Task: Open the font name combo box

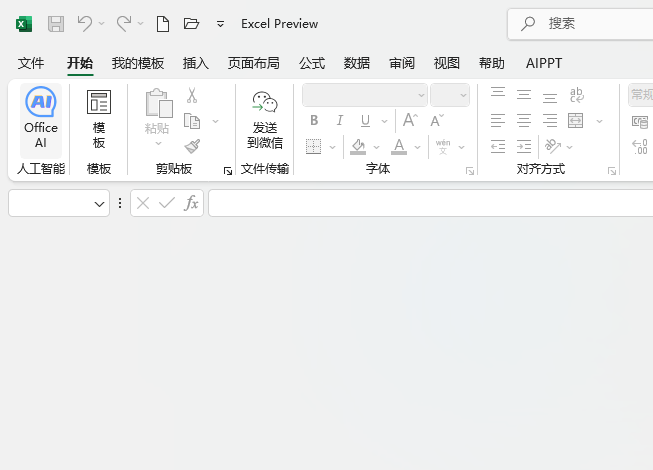Action: 365,95
